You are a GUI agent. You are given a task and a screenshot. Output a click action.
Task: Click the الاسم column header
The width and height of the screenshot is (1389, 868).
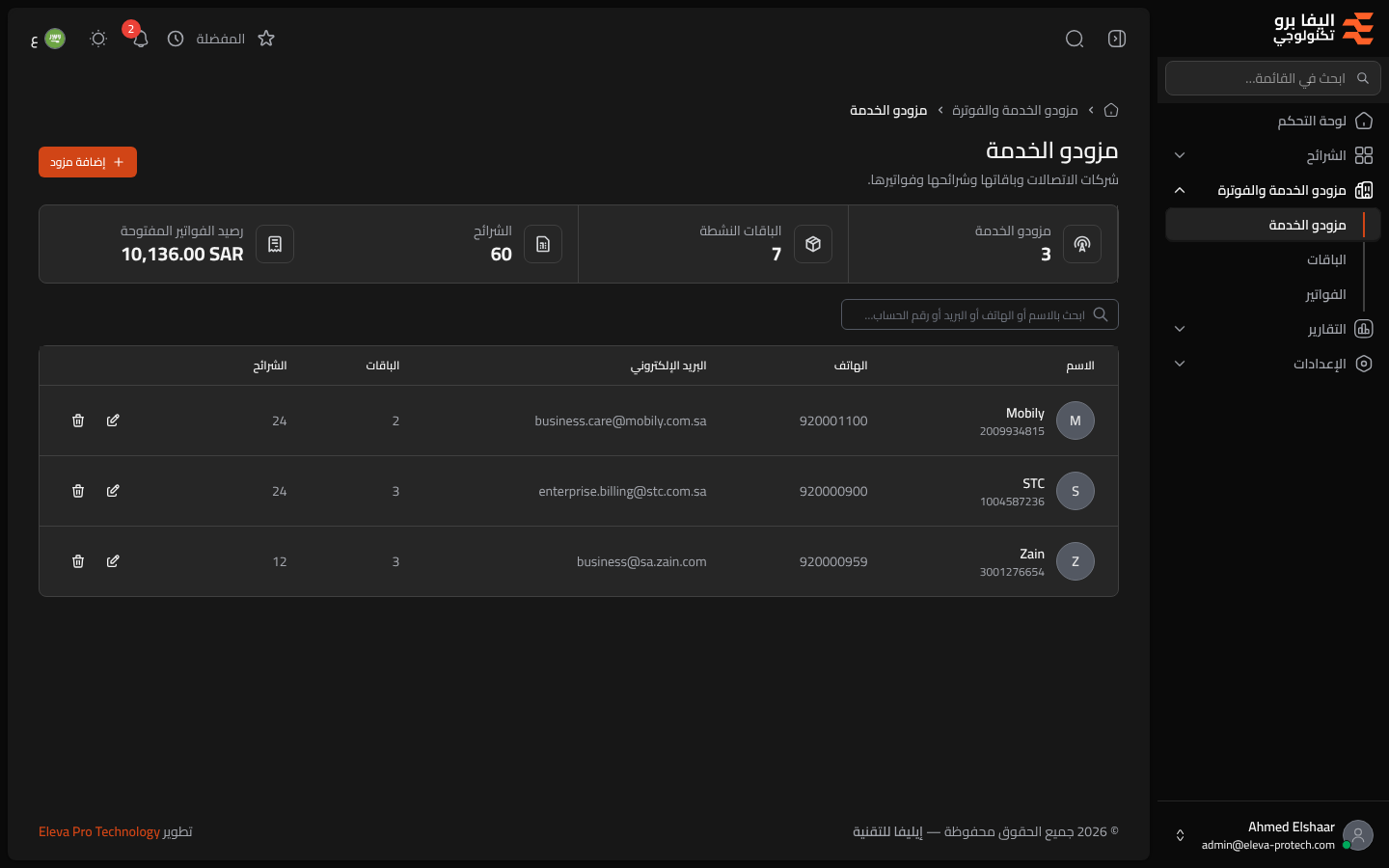click(x=1080, y=366)
